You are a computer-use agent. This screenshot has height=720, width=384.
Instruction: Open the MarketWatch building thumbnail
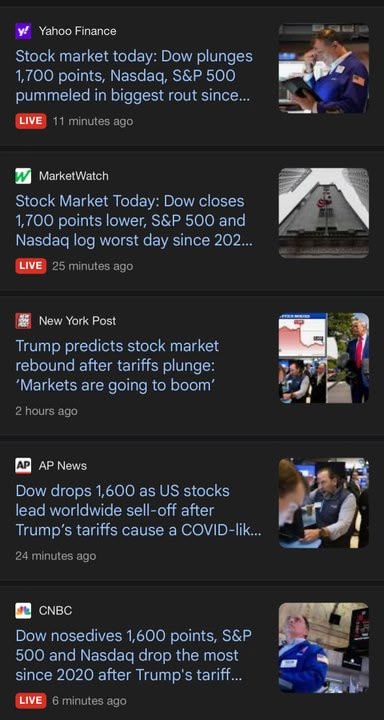[324, 213]
